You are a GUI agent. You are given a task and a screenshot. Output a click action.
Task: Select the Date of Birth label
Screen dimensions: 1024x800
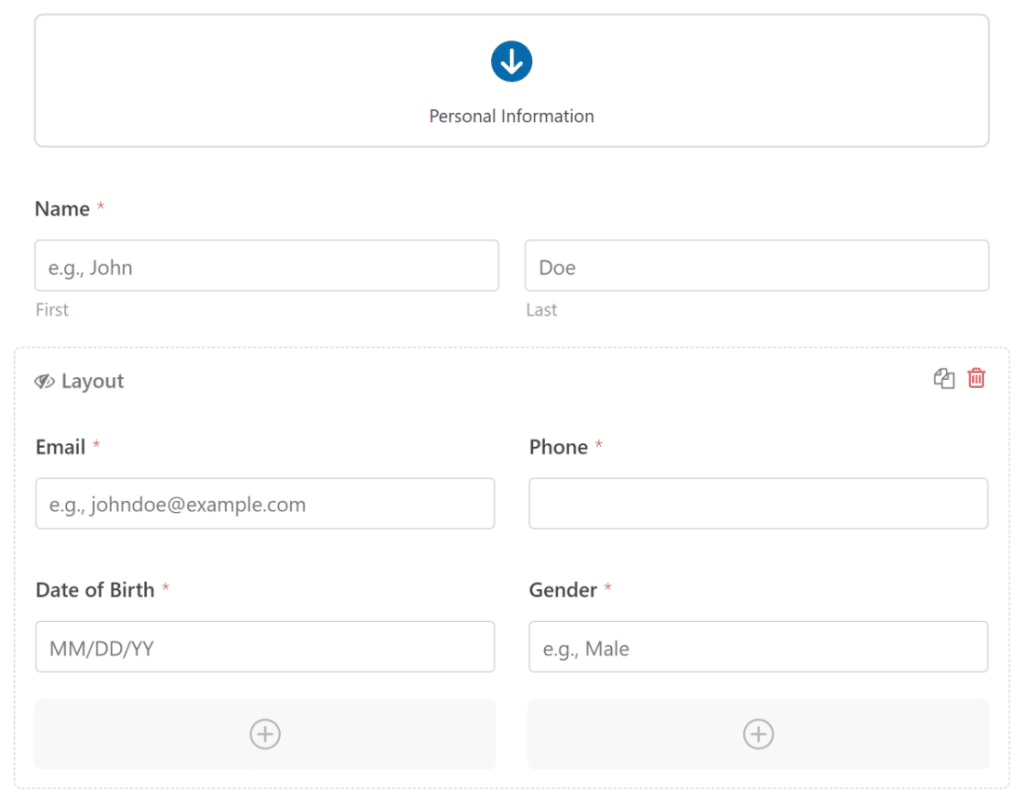95,590
